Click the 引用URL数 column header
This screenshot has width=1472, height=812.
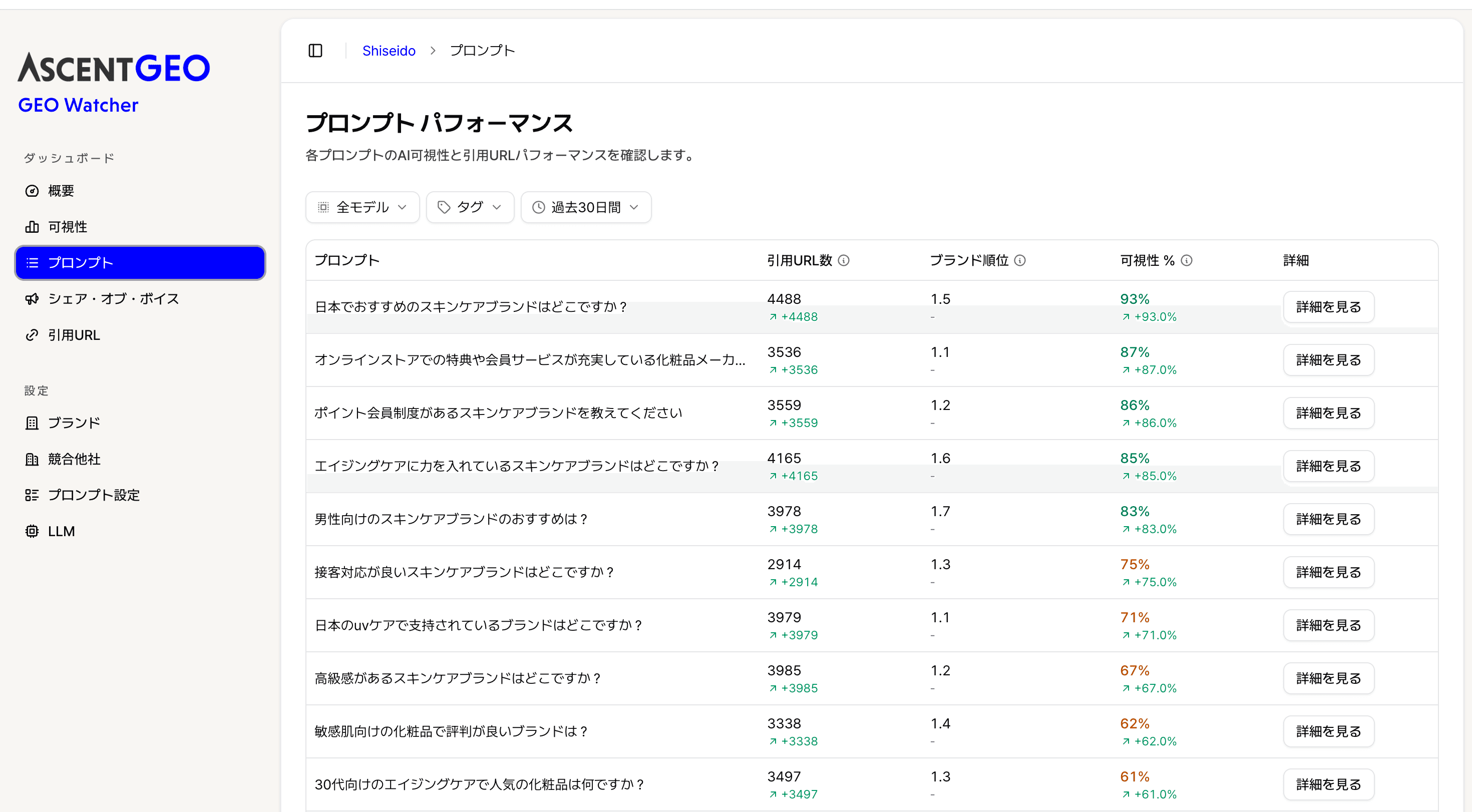[x=800, y=261]
